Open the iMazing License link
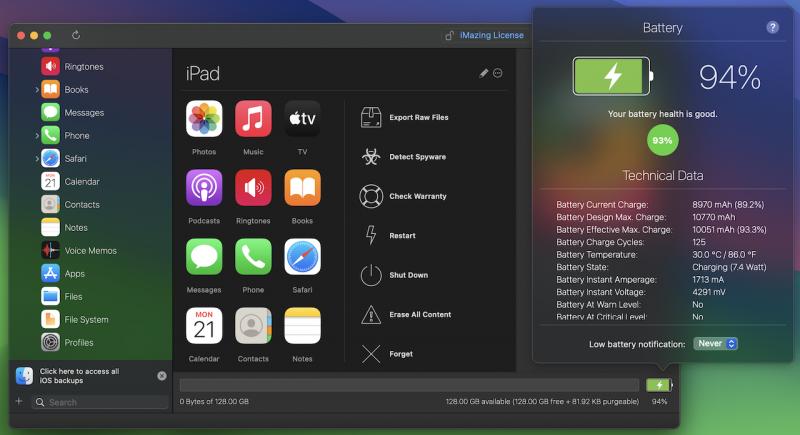 click(x=492, y=35)
